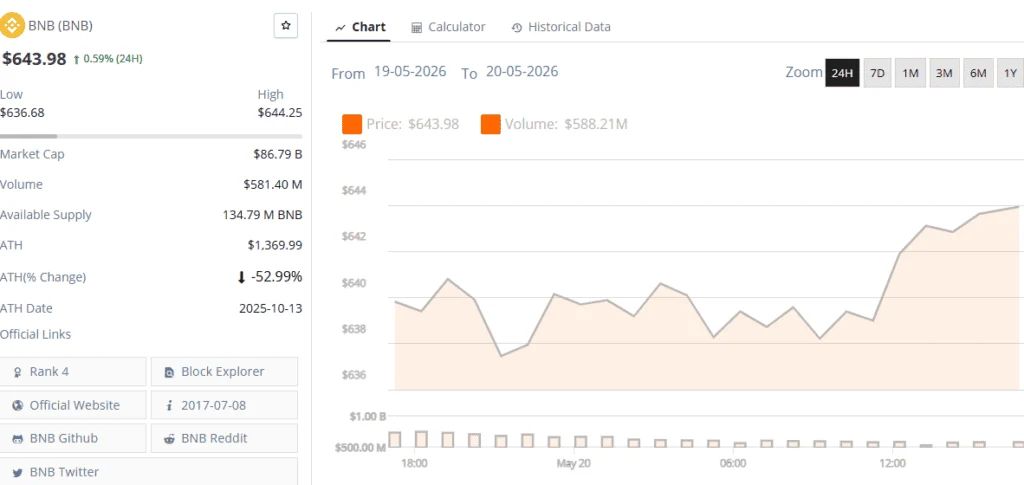Click the first volume bar near 18:00
Viewport: 1024px width, 485px height.
coord(394,439)
